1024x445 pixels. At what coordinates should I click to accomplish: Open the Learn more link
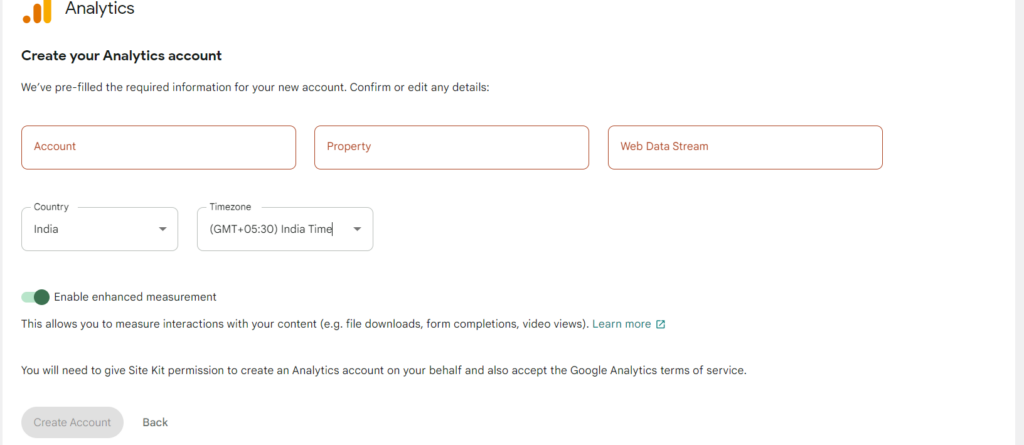[x=622, y=324]
